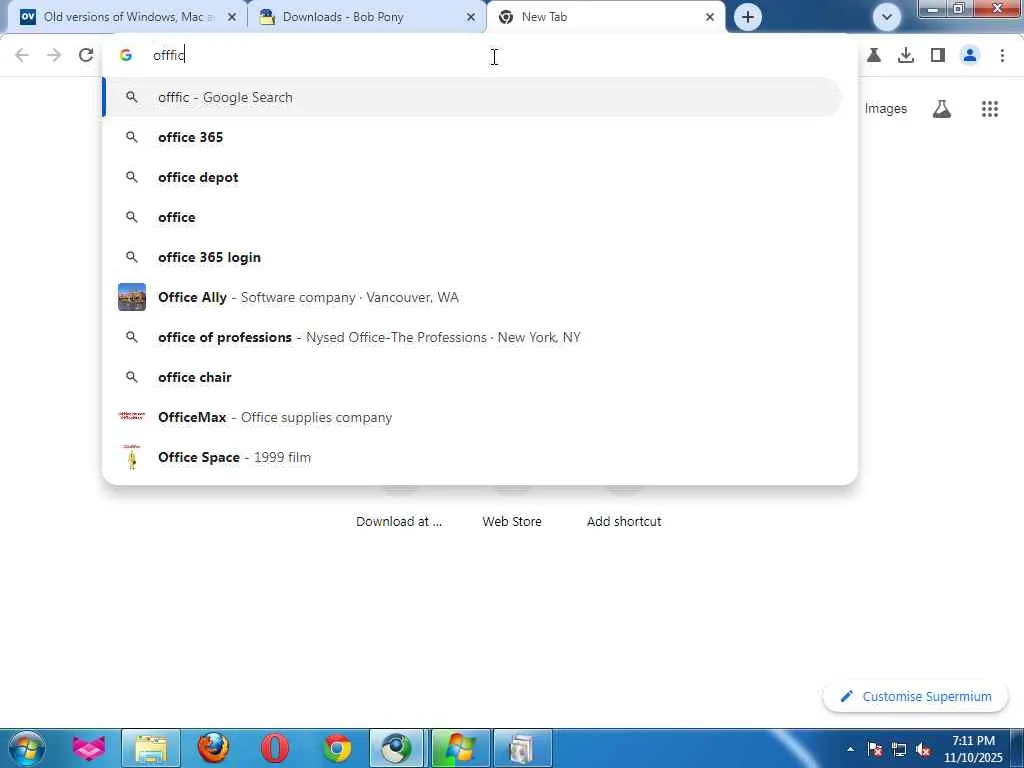Screen dimensions: 1024x768
Task: Click the OfficeMax logo thumbnail
Action: tap(132, 415)
